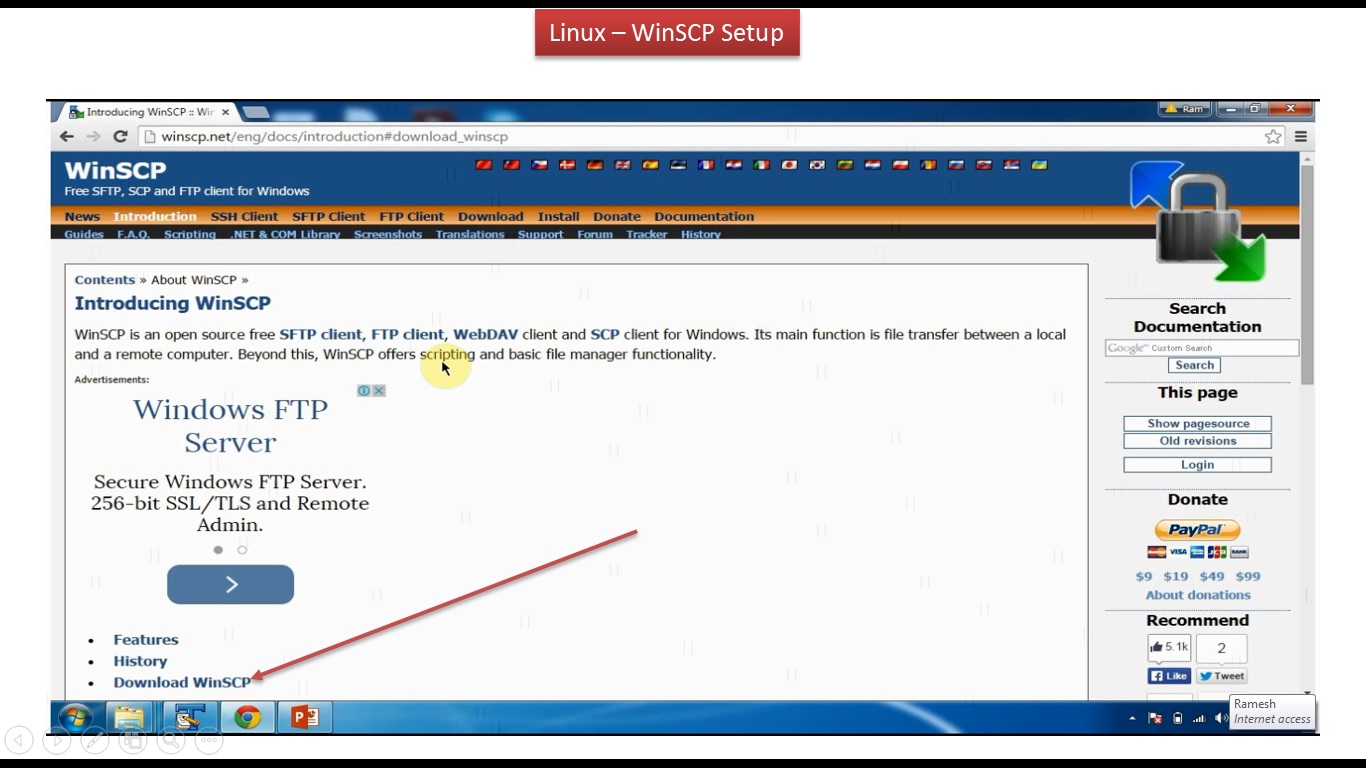The image size is (1366, 768).
Task: Click the Old revisions button
Action: coord(1197,441)
